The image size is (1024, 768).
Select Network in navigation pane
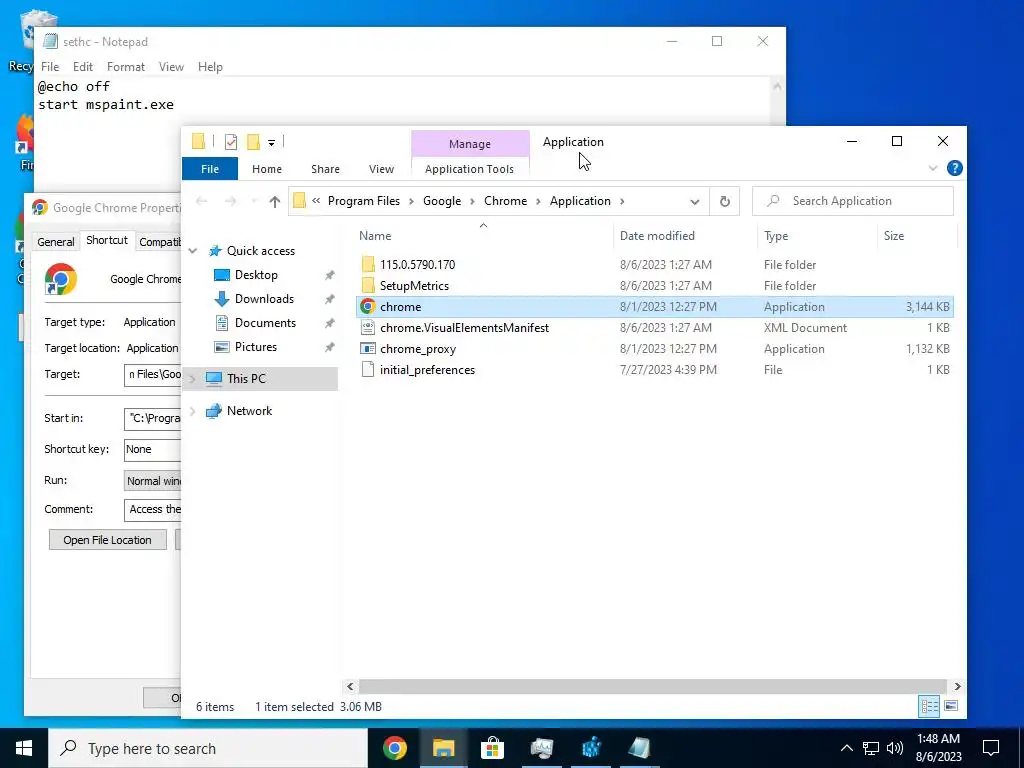click(249, 411)
